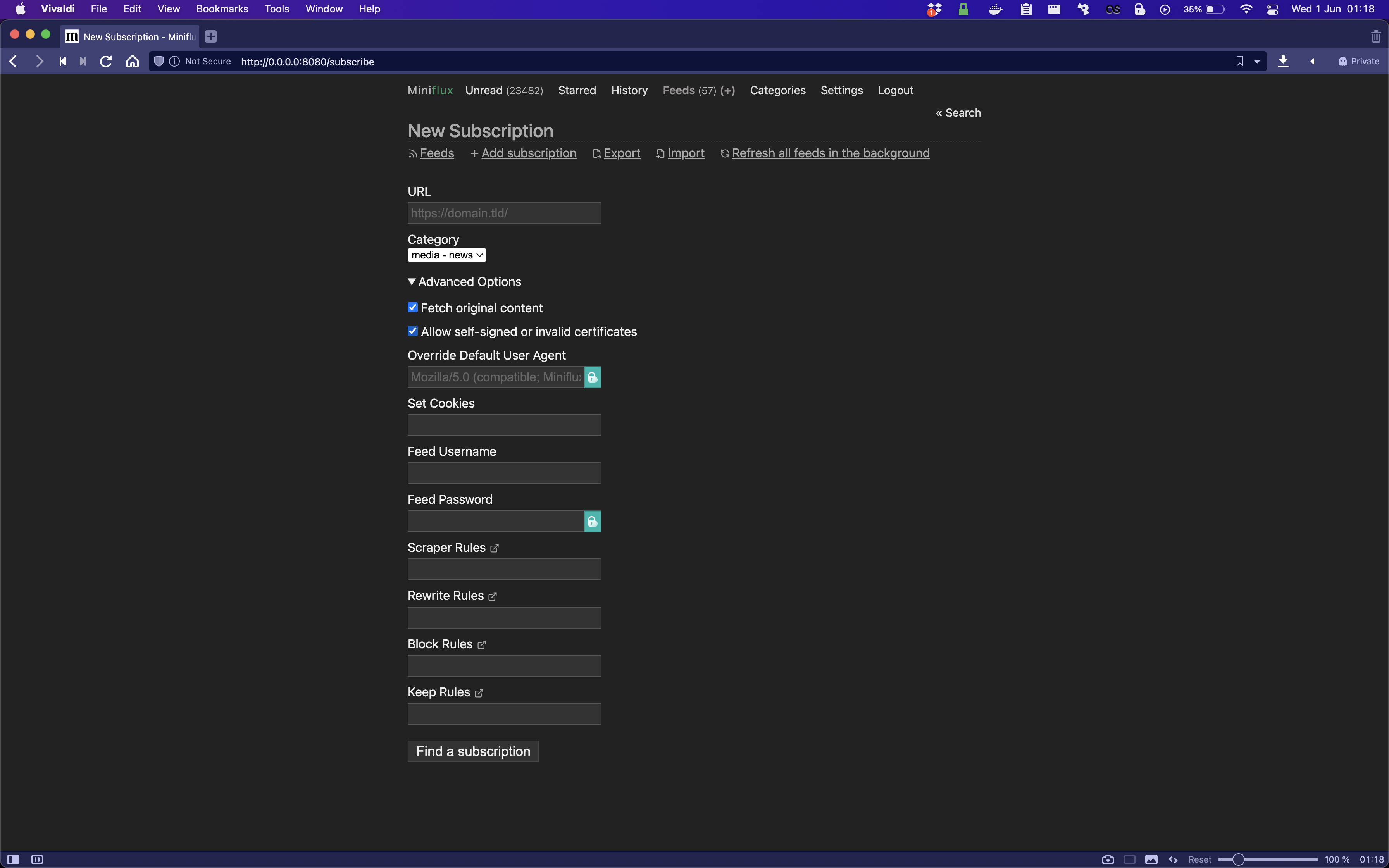Open the Downloads panel icon
Image resolution: width=1389 pixels, height=868 pixels.
[1283, 61]
